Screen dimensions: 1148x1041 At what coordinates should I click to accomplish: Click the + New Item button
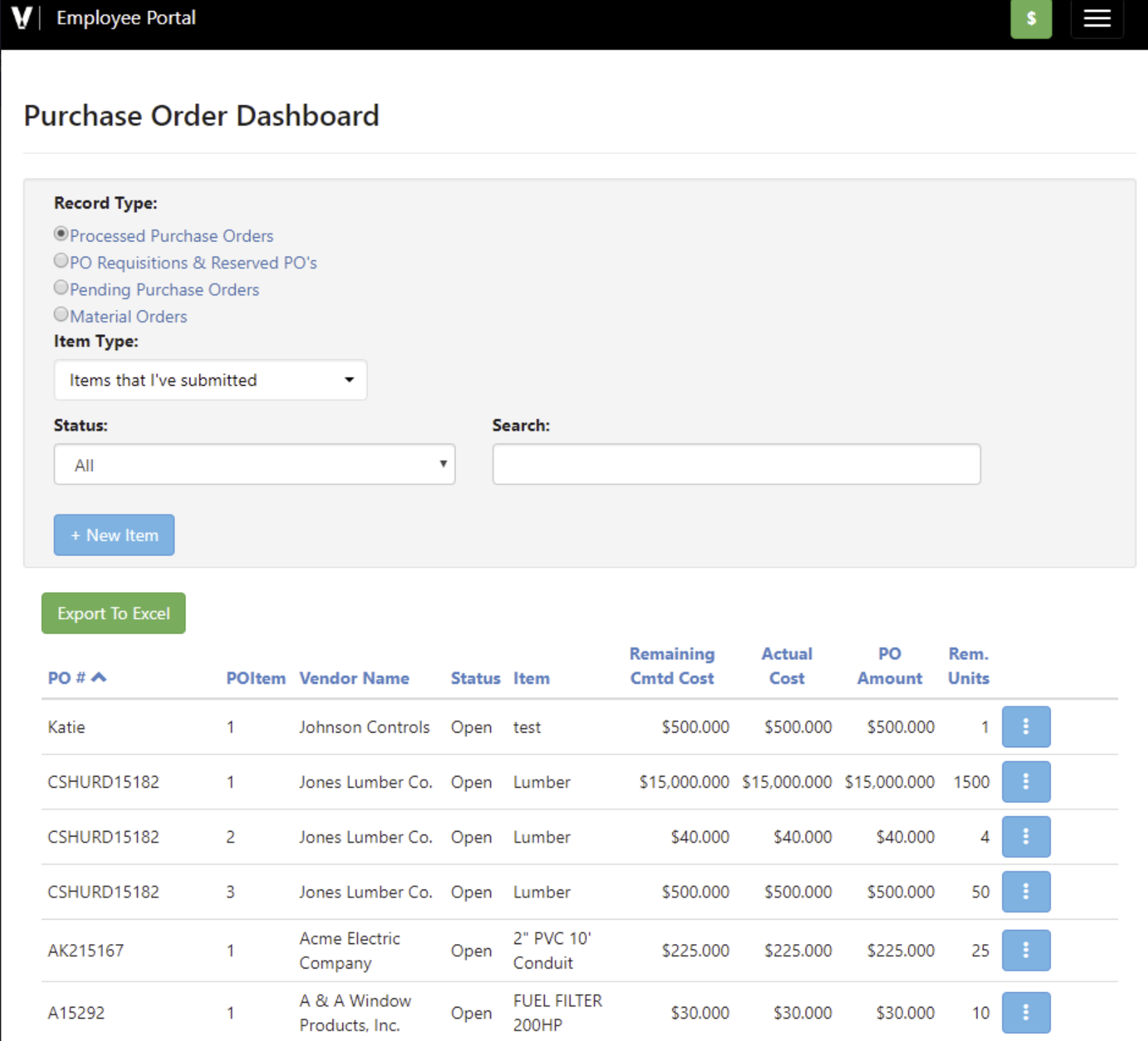coord(114,535)
